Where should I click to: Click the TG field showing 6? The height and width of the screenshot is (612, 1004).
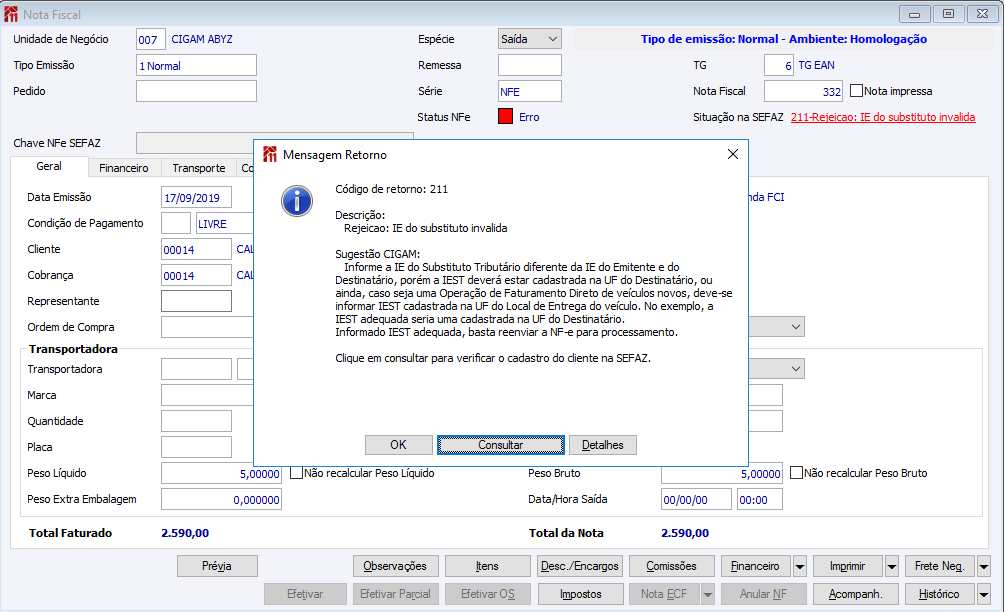coord(779,65)
